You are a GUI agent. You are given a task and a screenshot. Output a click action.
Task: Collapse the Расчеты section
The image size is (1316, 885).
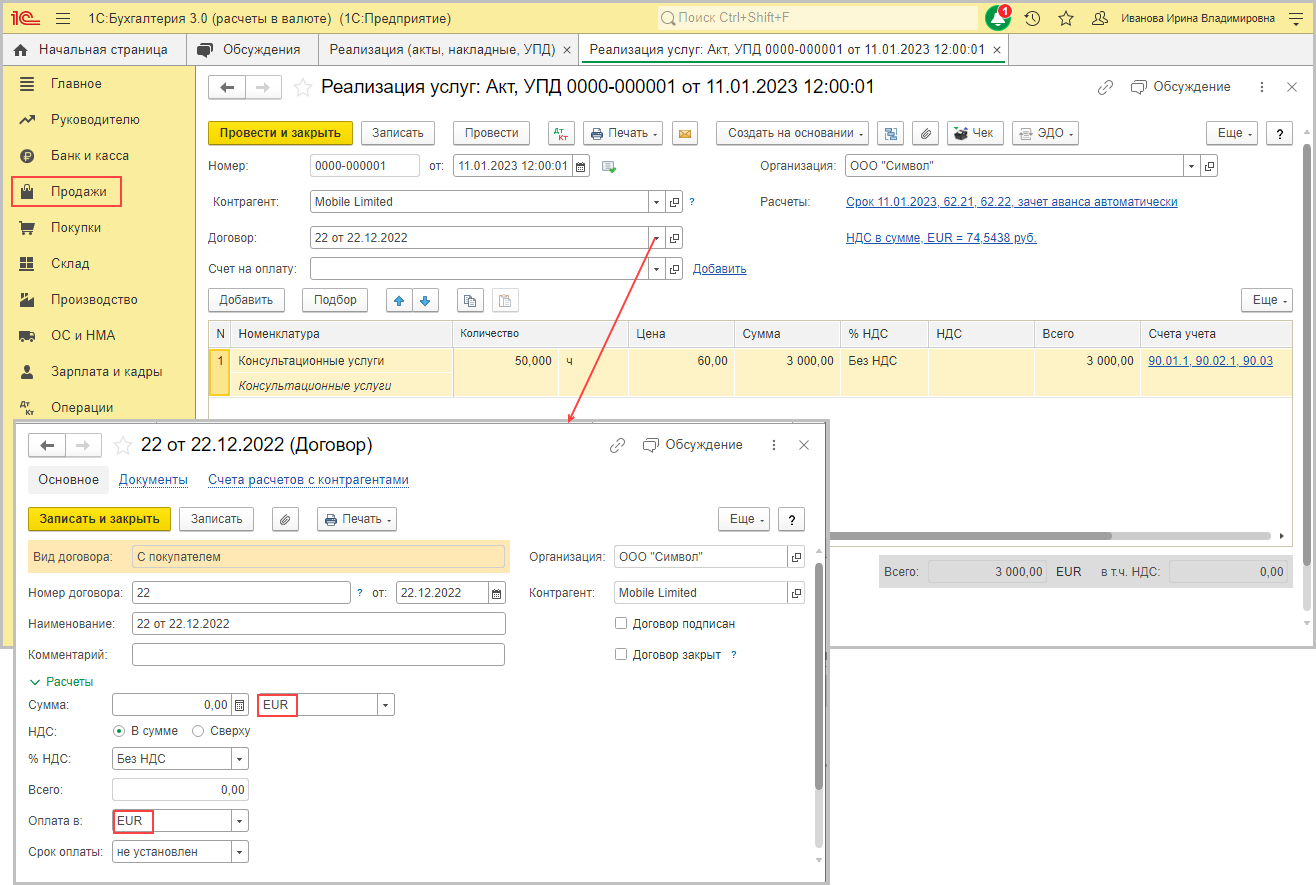(x=61, y=682)
